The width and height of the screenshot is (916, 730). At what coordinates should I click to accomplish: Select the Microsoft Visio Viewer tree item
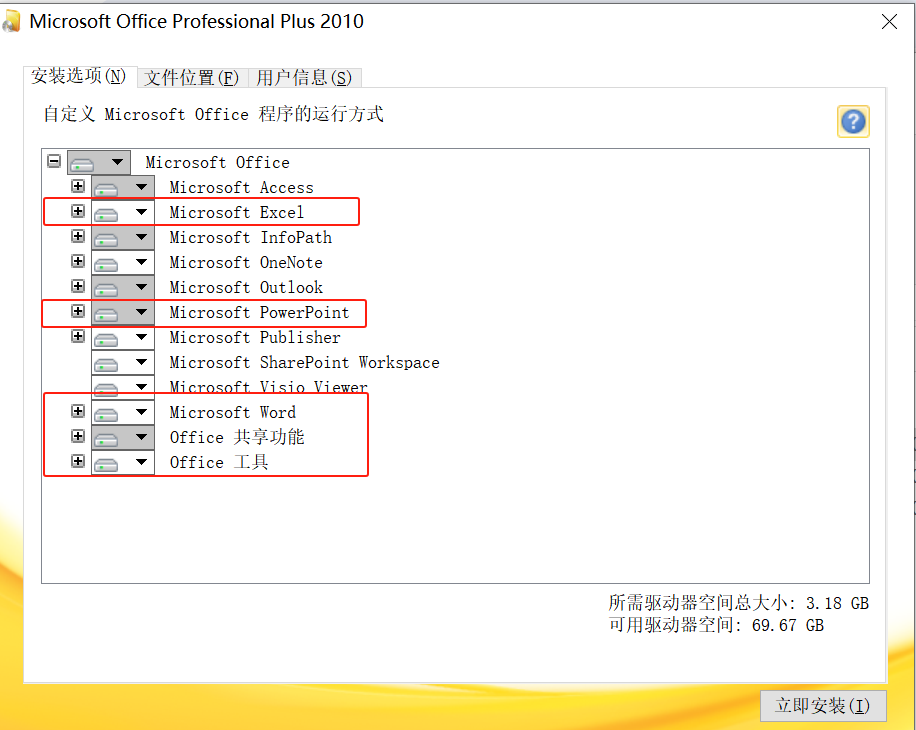[x=268, y=387]
